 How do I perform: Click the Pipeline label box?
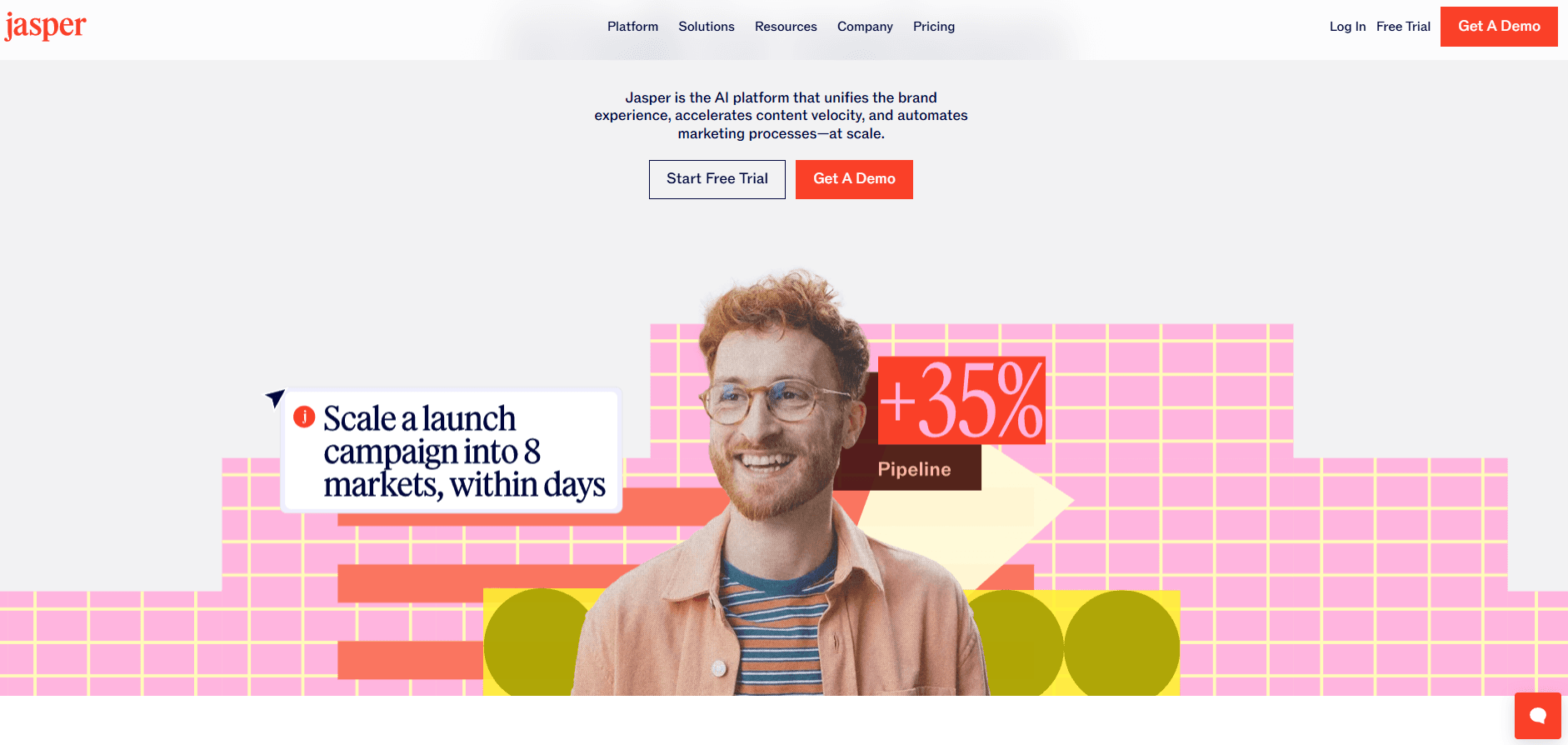point(914,468)
